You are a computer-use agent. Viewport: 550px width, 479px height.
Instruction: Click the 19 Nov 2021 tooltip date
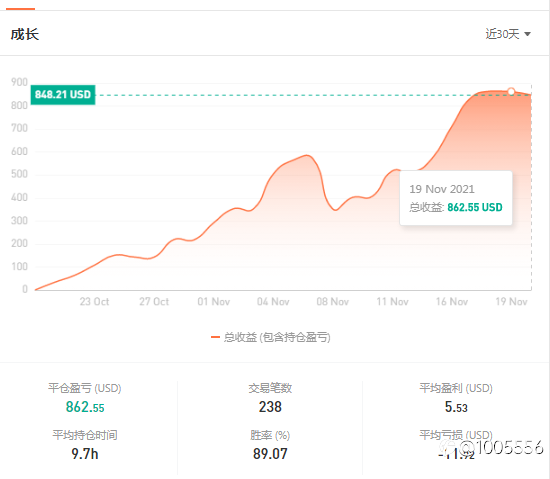click(442, 189)
